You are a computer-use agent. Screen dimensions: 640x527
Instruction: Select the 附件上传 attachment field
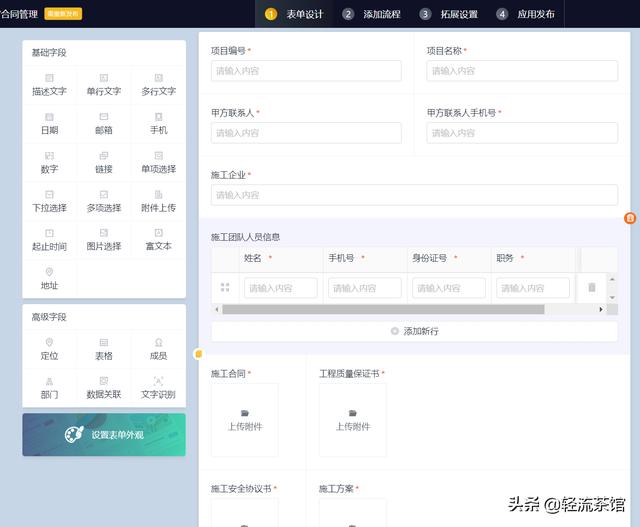[x=158, y=201]
